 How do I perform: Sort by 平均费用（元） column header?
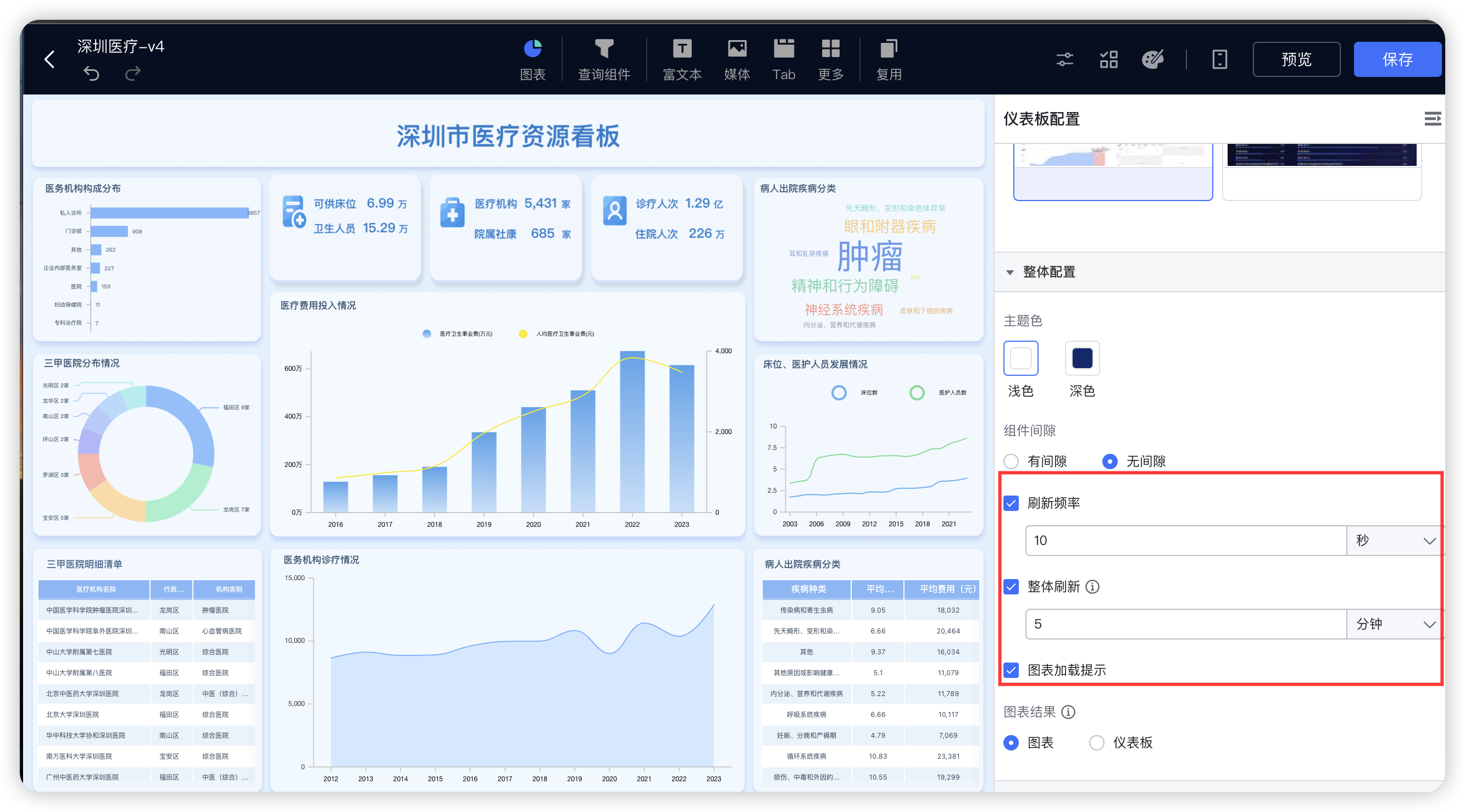coord(942,589)
